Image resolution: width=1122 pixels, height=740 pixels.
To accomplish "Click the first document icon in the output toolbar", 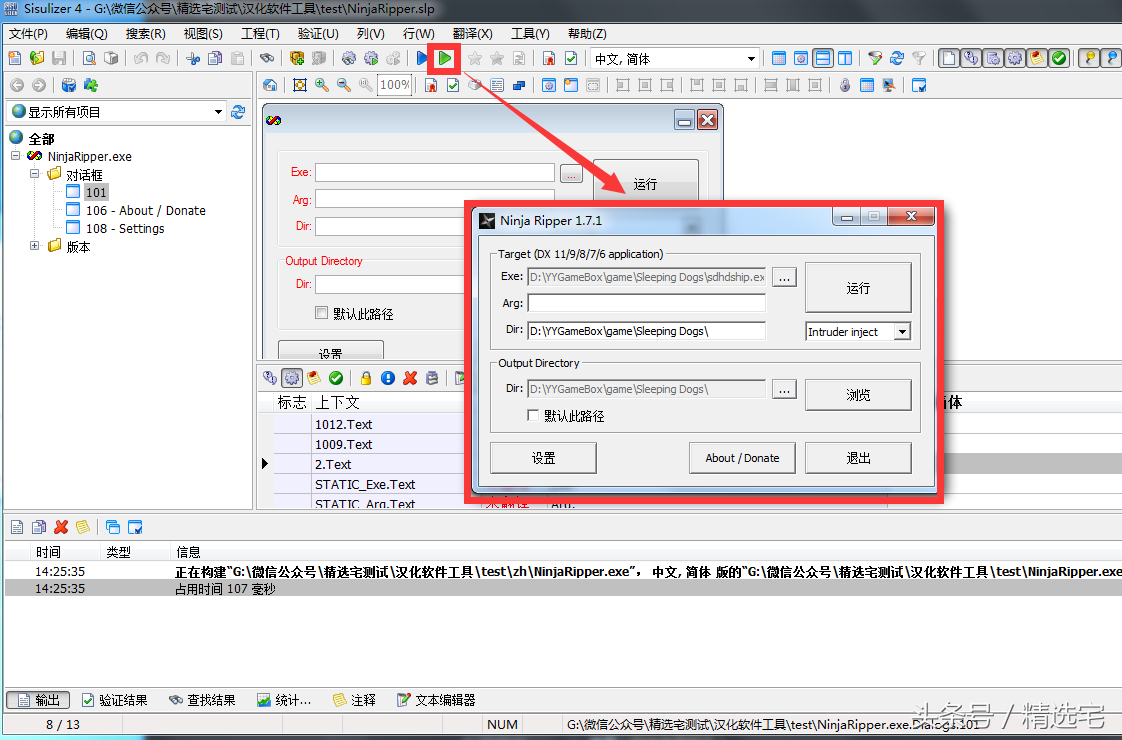I will click(17, 527).
